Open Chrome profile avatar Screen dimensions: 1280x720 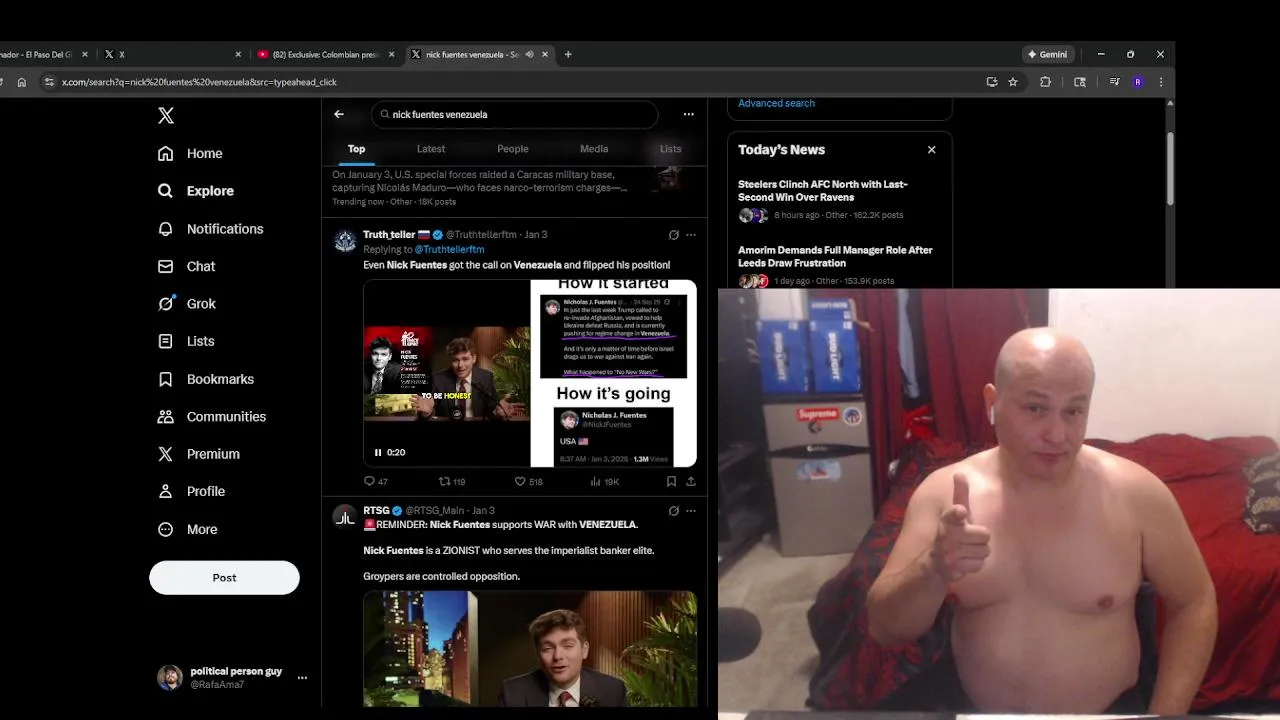tap(1138, 82)
